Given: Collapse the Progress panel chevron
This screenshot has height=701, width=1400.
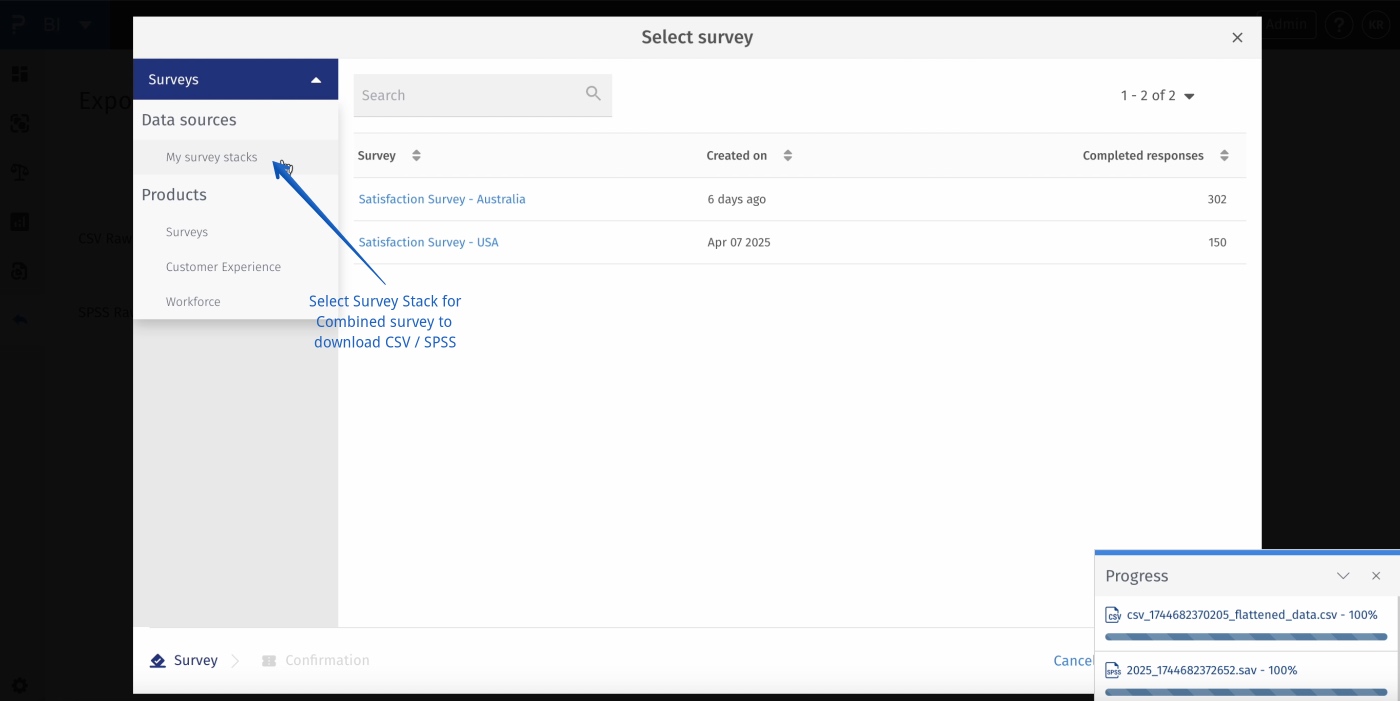Looking at the screenshot, I should tap(1343, 575).
